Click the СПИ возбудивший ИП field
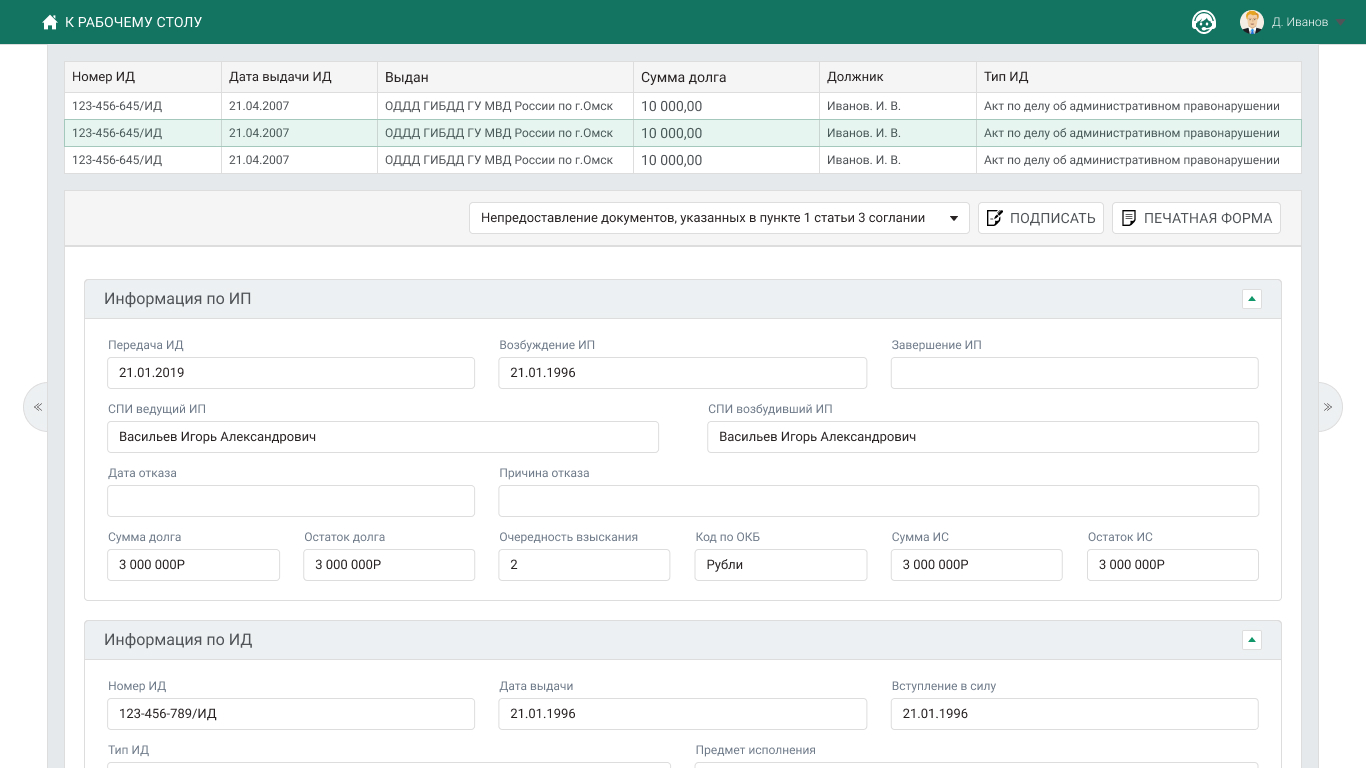This screenshot has width=1366, height=768. pos(983,437)
